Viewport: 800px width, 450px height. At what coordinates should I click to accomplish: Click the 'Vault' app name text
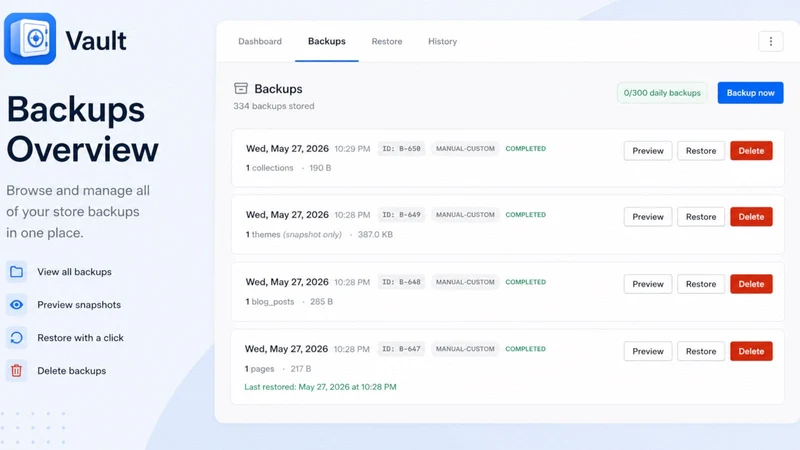tap(96, 40)
